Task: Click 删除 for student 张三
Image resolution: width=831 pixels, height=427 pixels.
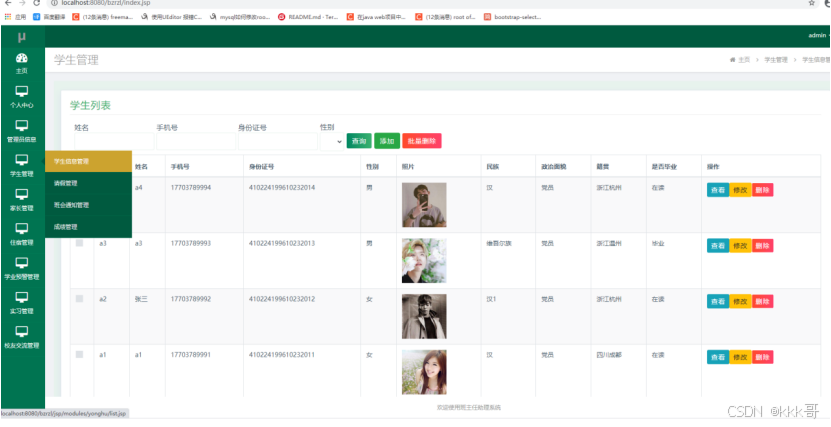Action: 763,301
